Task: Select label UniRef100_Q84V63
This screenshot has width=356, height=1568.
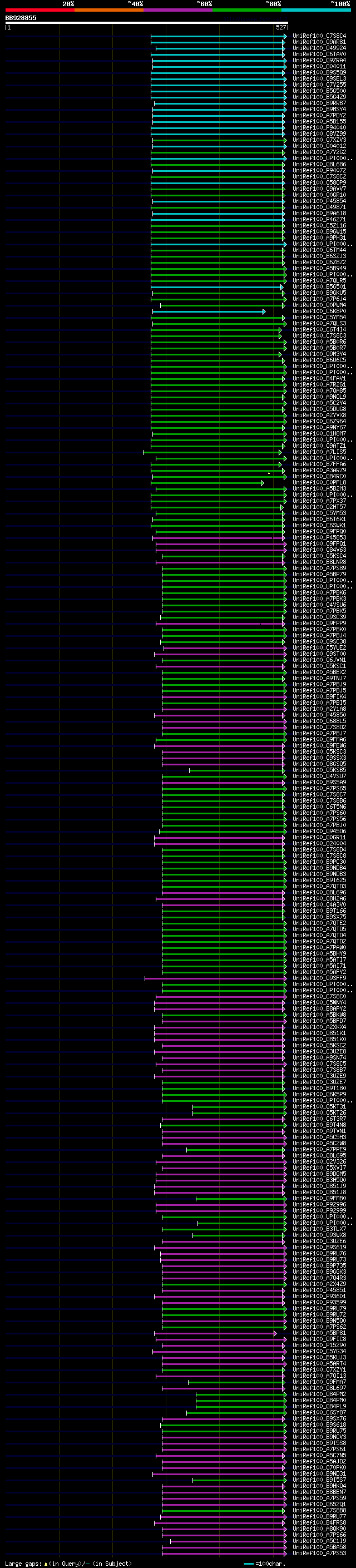Action: pyautogui.click(x=319, y=550)
